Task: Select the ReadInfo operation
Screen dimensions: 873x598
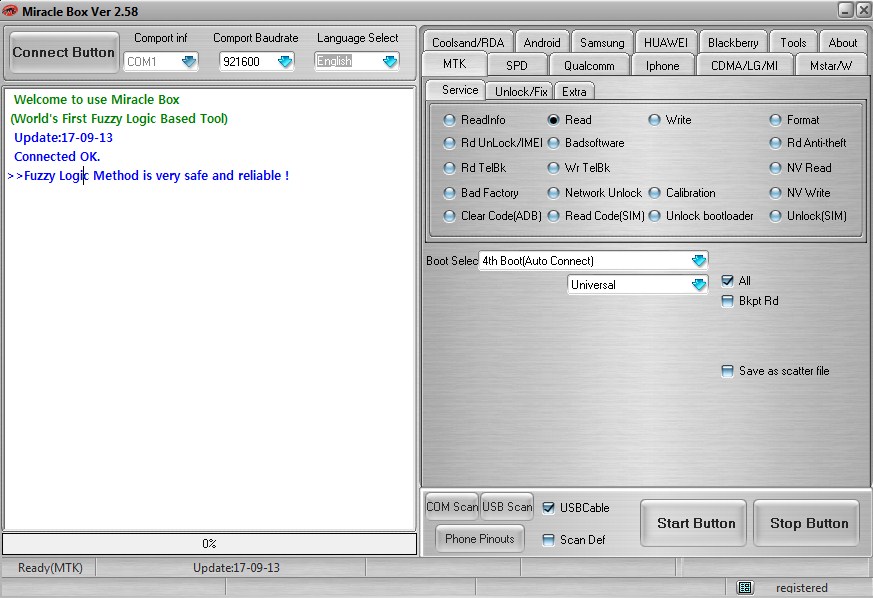Action: coord(450,119)
